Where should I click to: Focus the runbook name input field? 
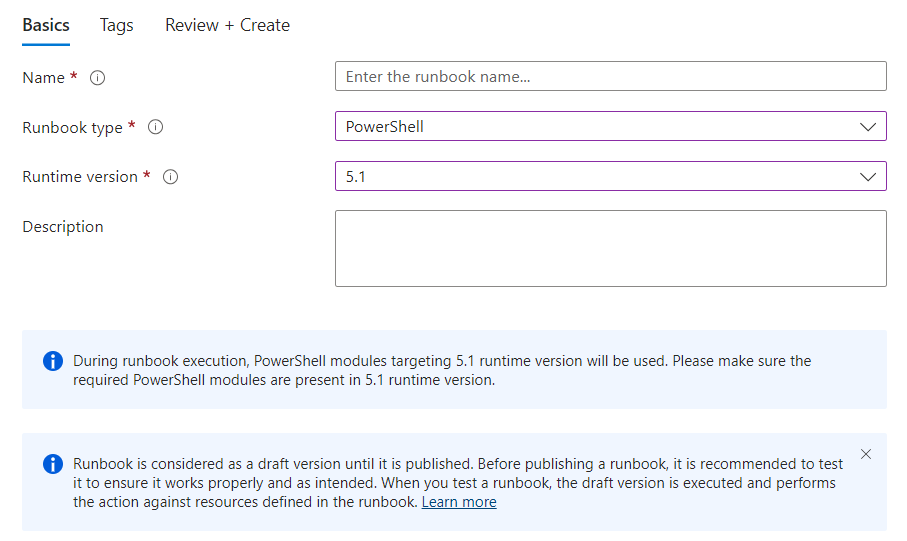click(x=611, y=76)
